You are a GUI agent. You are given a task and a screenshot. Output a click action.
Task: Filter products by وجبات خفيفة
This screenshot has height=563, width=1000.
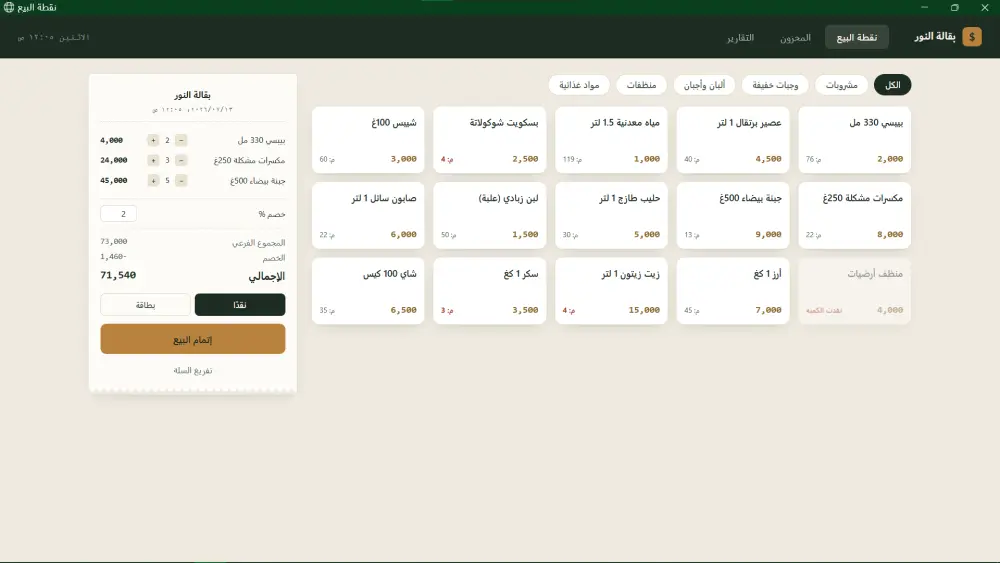tap(775, 85)
